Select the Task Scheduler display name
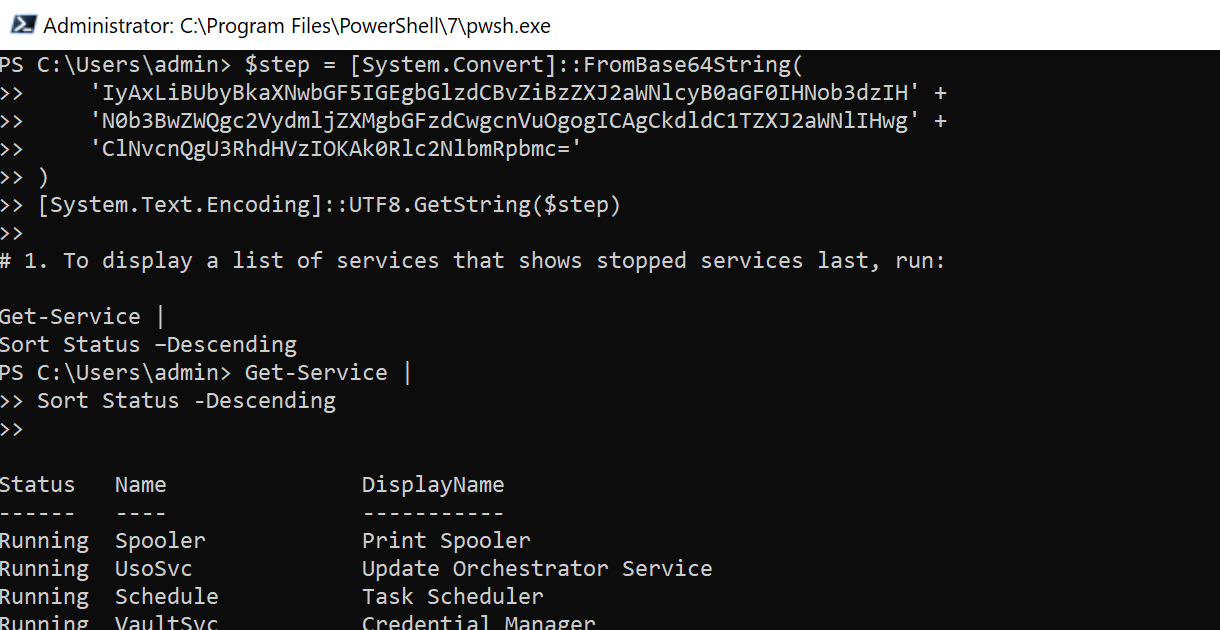 click(x=451, y=596)
